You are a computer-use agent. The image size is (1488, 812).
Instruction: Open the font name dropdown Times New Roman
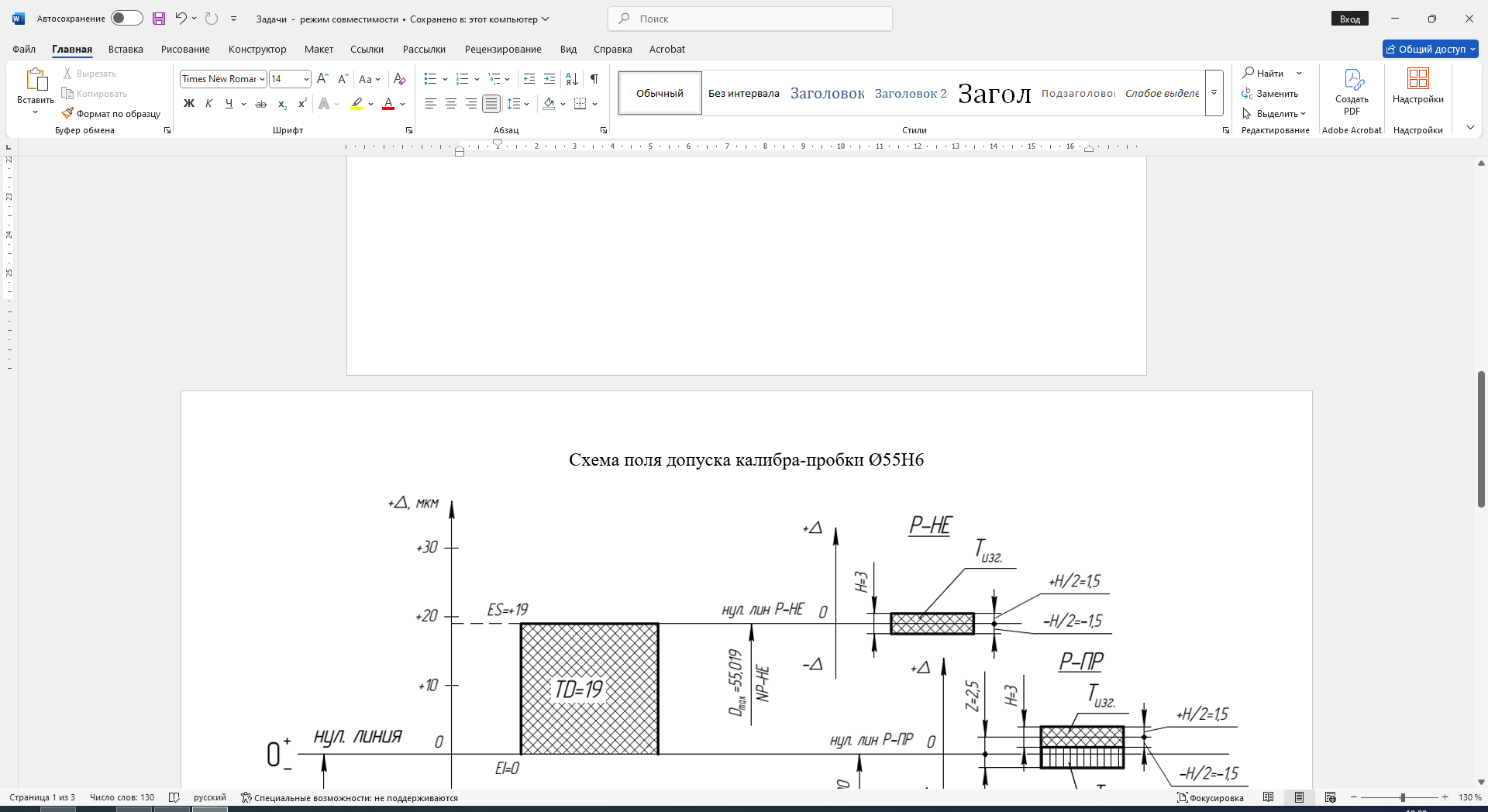point(263,79)
